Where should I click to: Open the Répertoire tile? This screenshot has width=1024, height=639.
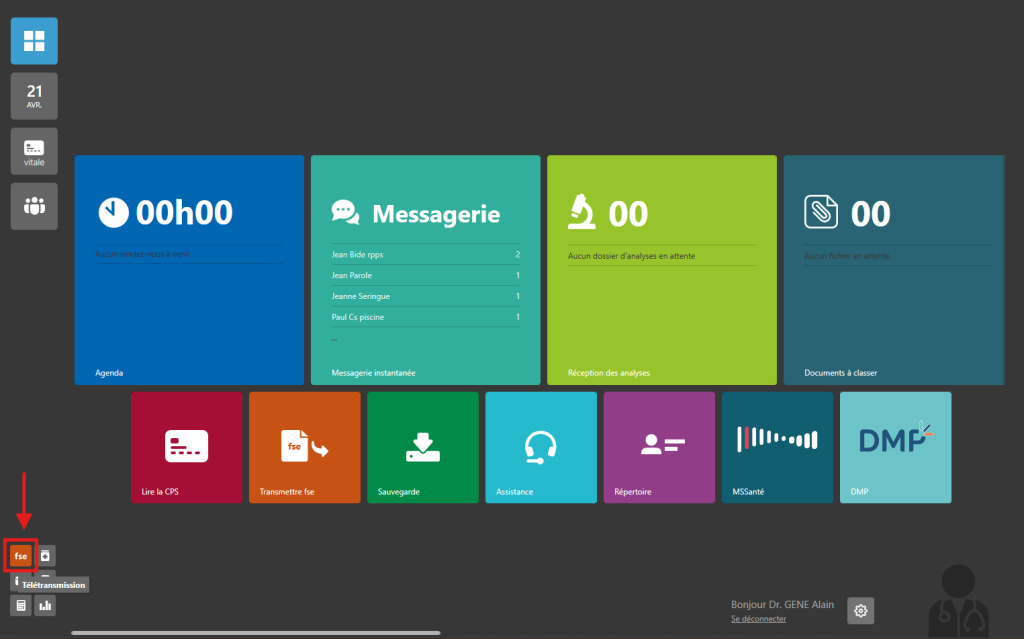point(659,447)
